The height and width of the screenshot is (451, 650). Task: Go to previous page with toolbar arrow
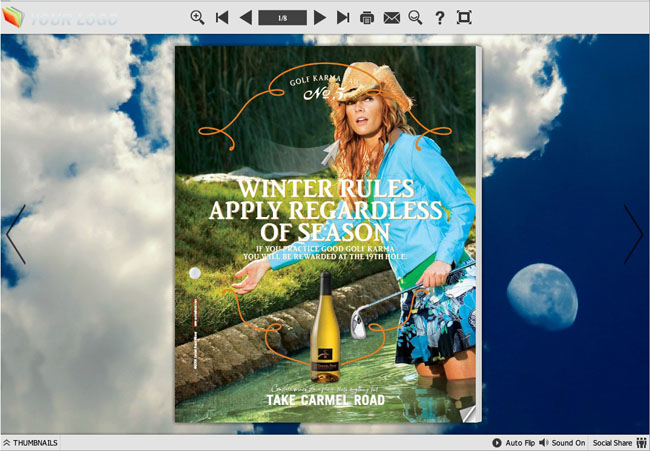(246, 17)
